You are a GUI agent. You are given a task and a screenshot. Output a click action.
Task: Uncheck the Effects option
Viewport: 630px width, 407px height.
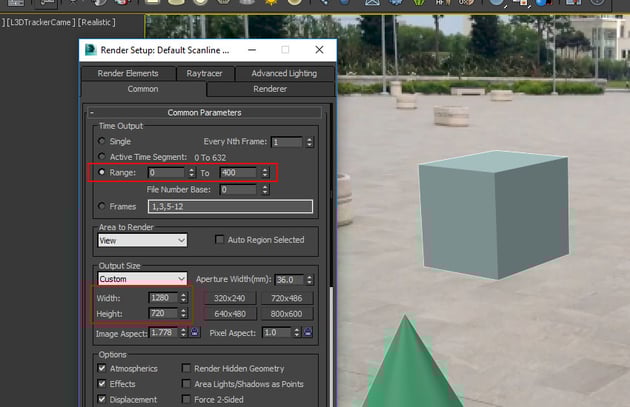click(x=102, y=383)
